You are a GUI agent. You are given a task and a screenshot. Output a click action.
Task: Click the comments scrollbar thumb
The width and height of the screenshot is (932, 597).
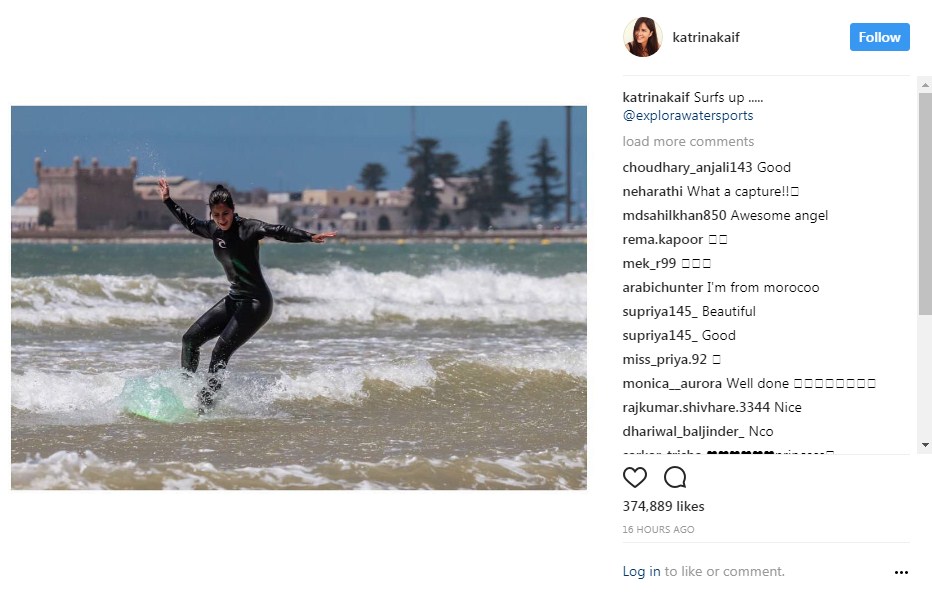tap(925, 204)
